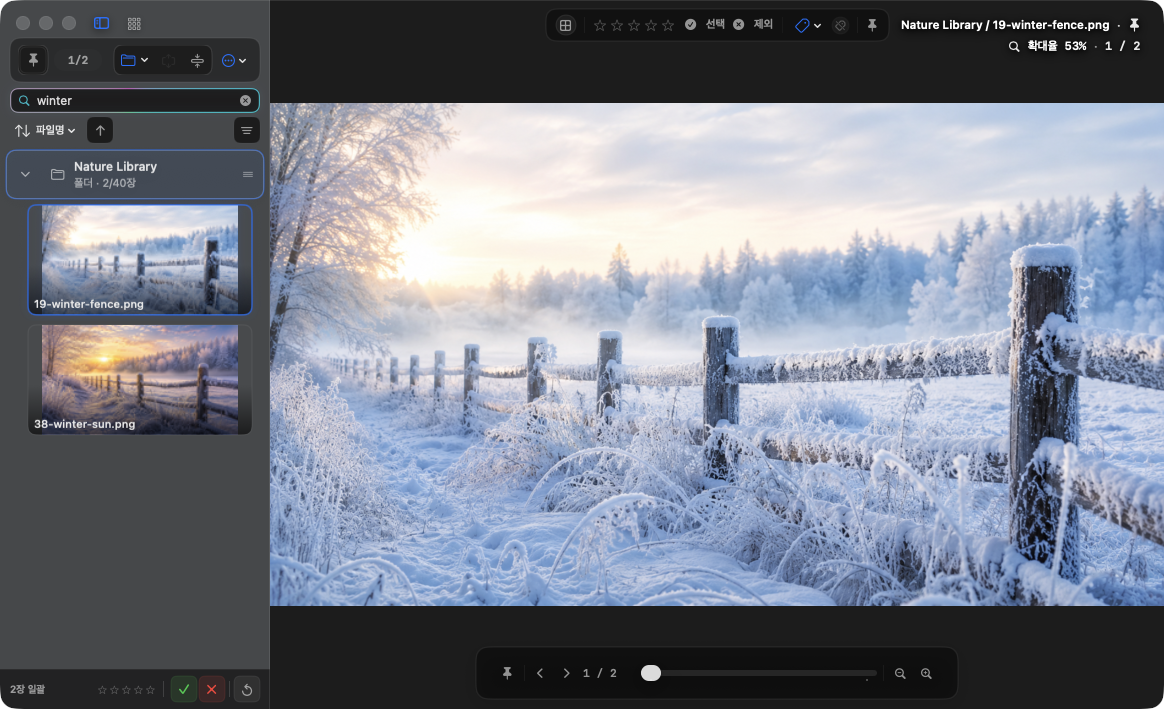The width and height of the screenshot is (1164, 709).
Task: Click into the winter search box
Action: coord(135,101)
